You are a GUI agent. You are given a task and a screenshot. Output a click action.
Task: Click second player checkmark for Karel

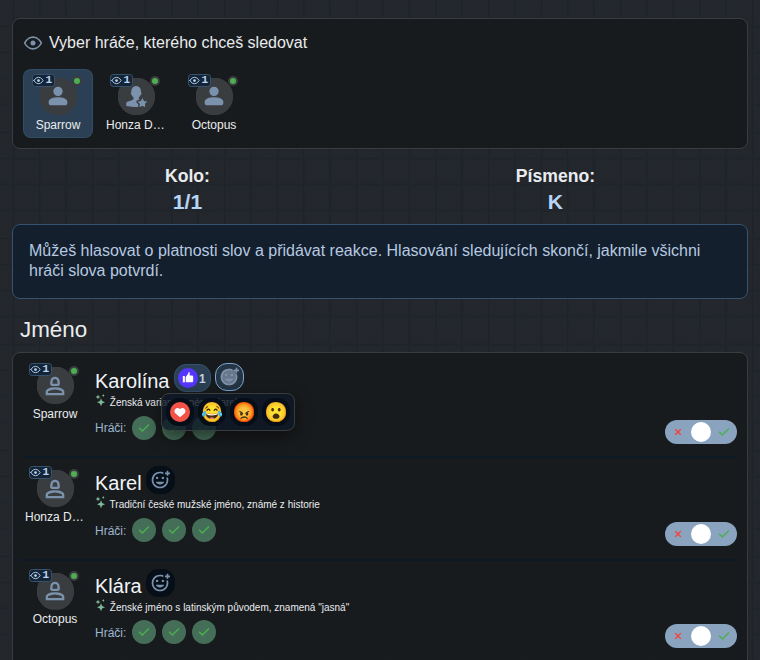click(174, 530)
